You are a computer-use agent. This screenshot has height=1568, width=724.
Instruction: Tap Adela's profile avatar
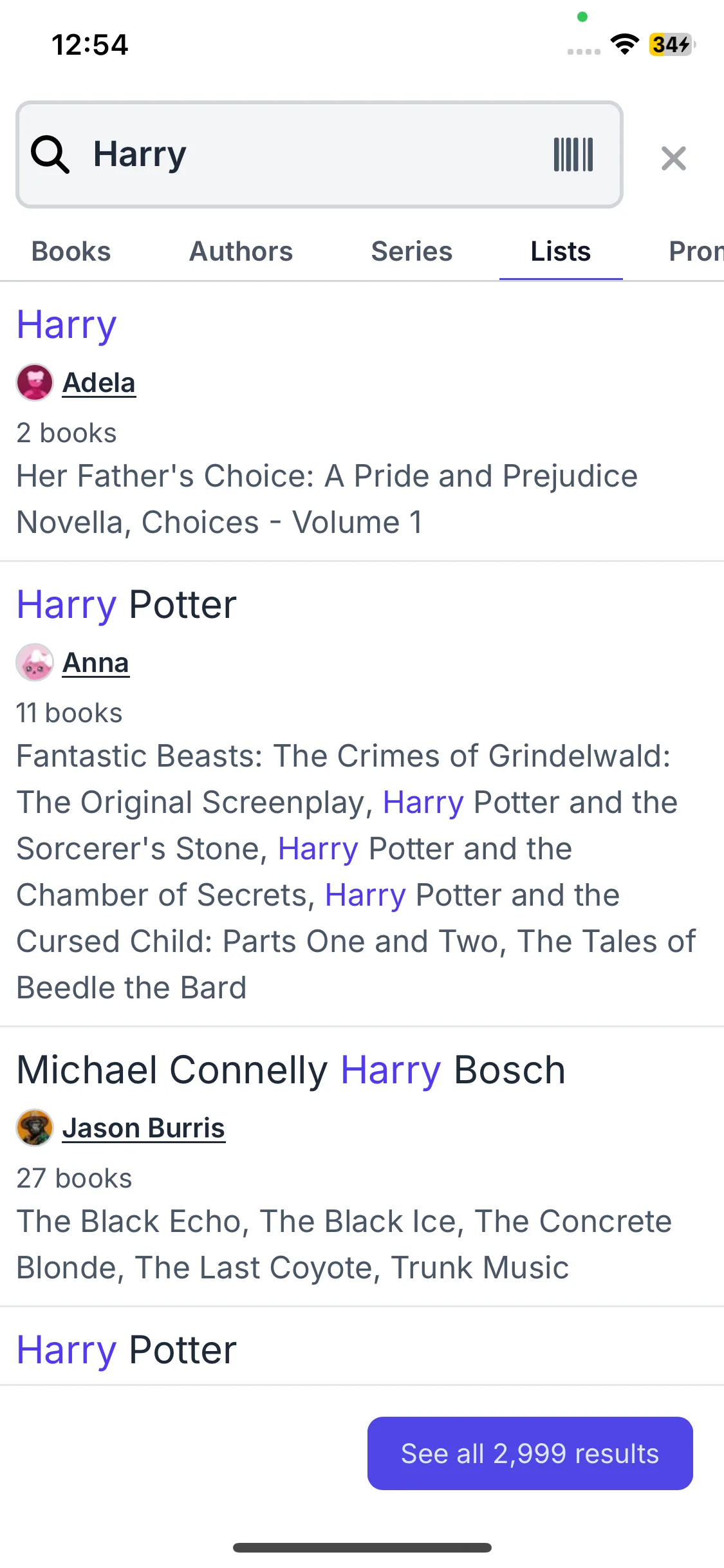point(35,383)
